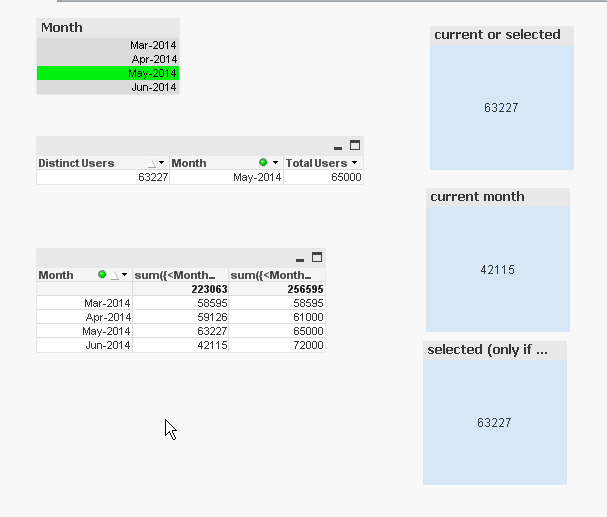Viewport: 607px width, 517px height.
Task: Open the Total Users column dropdown
Action: click(x=354, y=163)
